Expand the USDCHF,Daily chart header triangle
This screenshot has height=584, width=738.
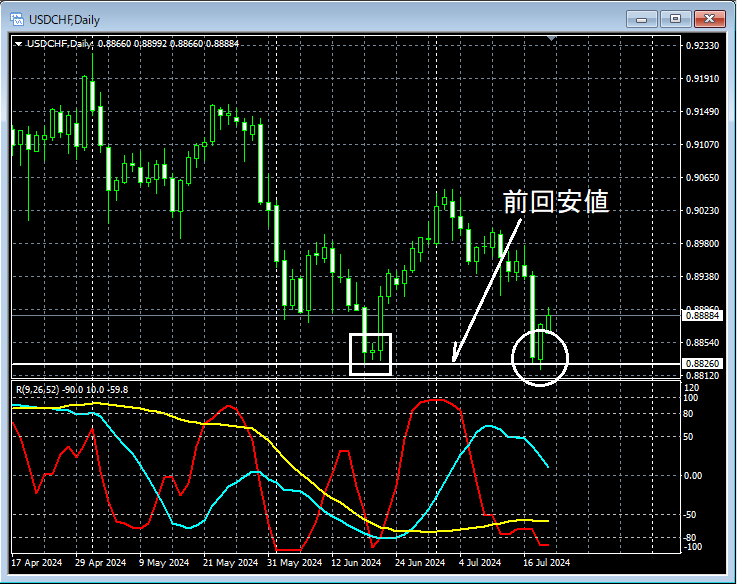[x=18, y=44]
